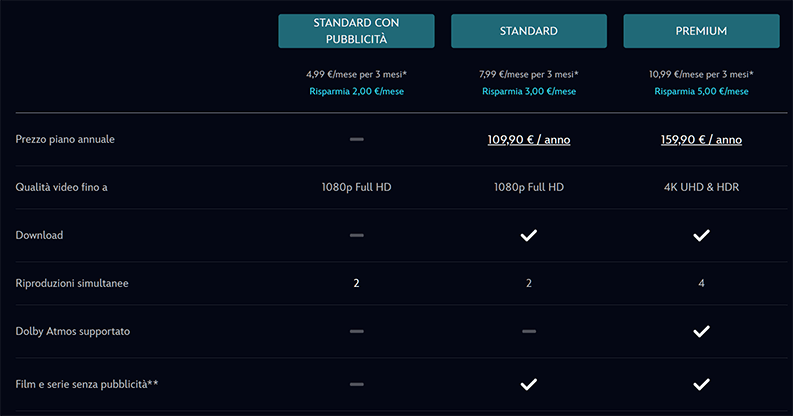Click the Download checkmark under Standard
The height and width of the screenshot is (416, 793).
(x=529, y=235)
